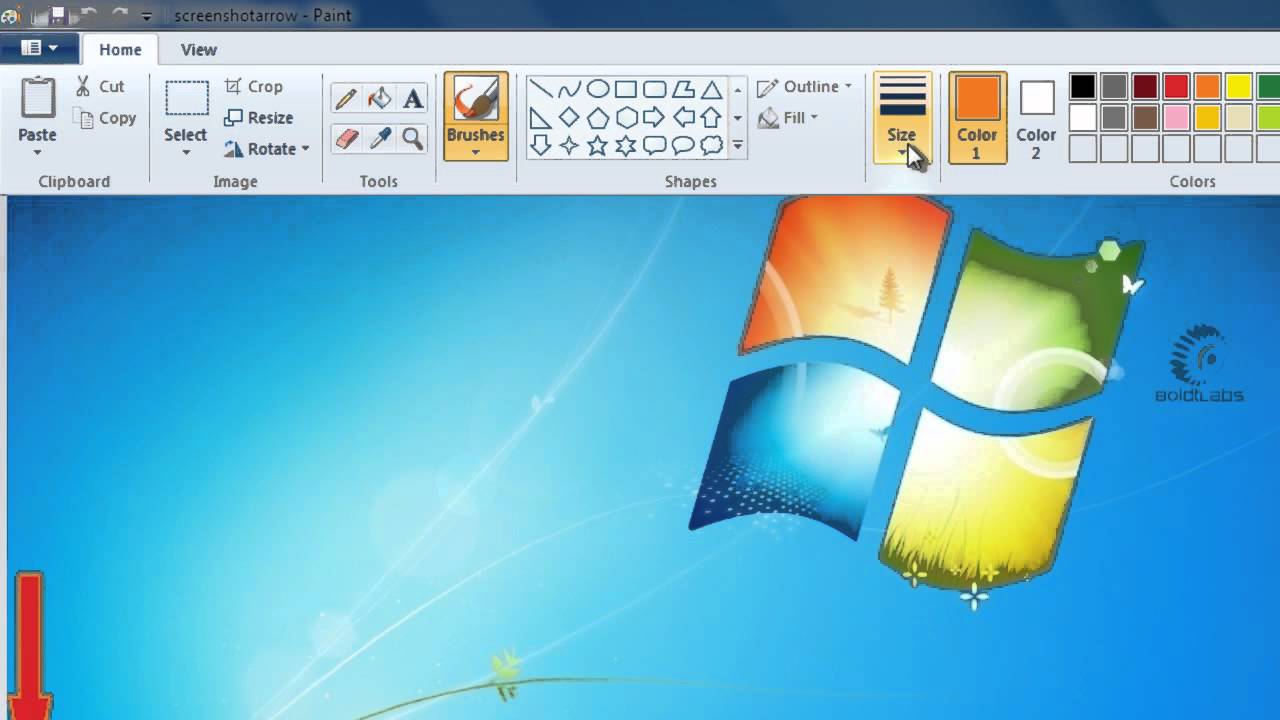The width and height of the screenshot is (1280, 720).
Task: Click the Undo arrow in the title bar
Action: pyautogui.click(x=87, y=15)
